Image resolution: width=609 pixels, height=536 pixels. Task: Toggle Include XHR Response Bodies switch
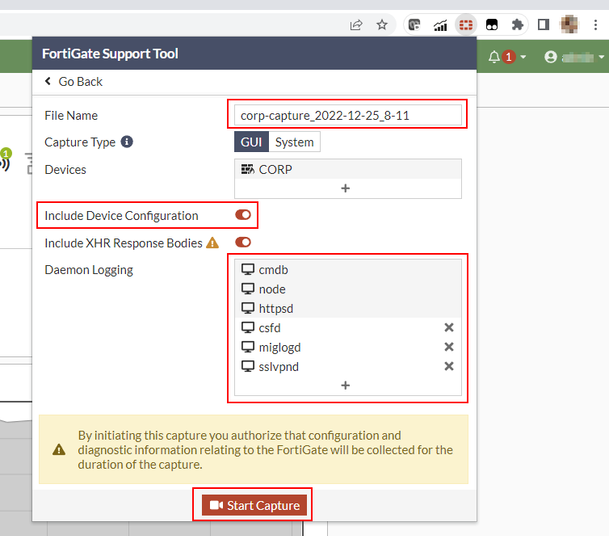click(243, 242)
